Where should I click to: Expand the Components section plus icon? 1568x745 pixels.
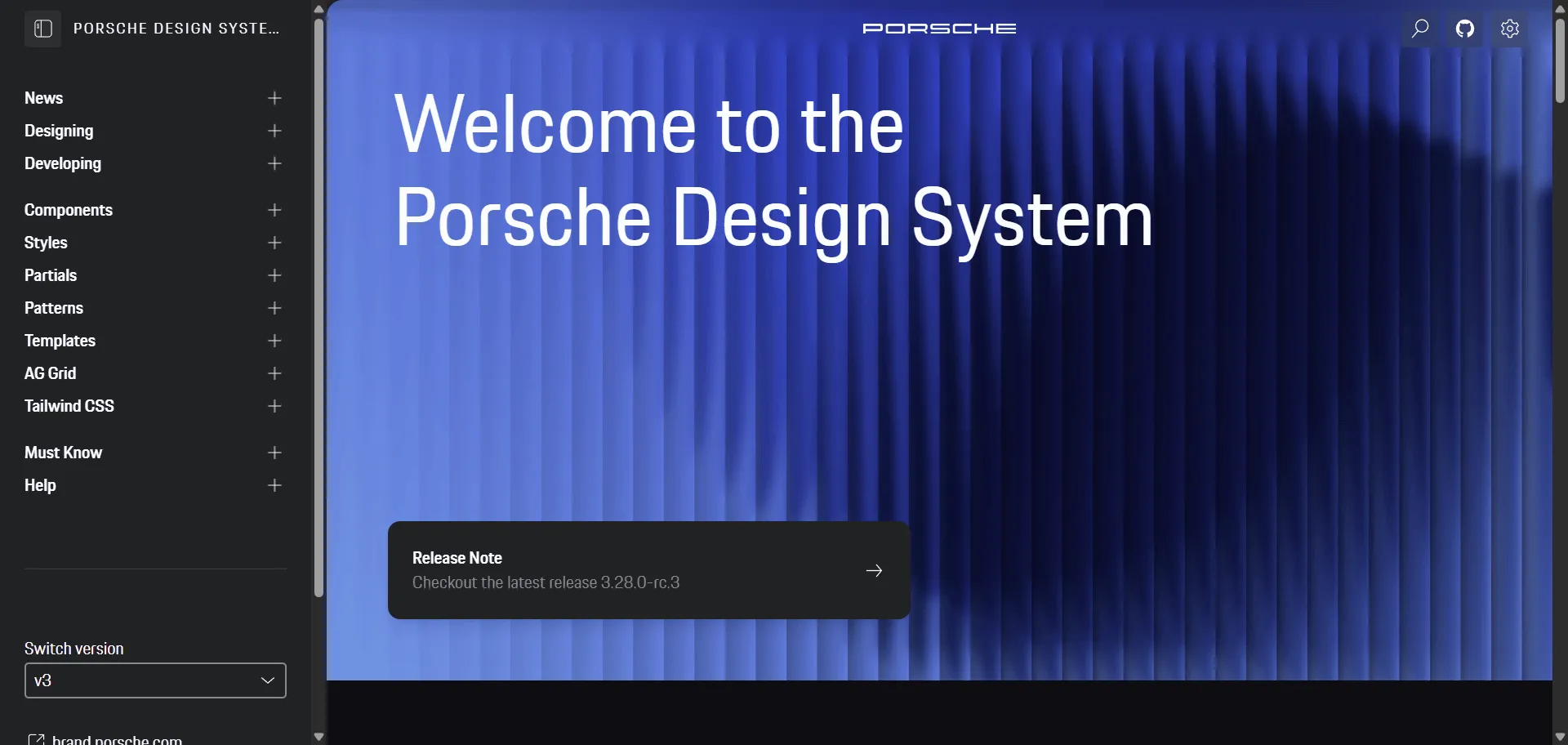(274, 210)
